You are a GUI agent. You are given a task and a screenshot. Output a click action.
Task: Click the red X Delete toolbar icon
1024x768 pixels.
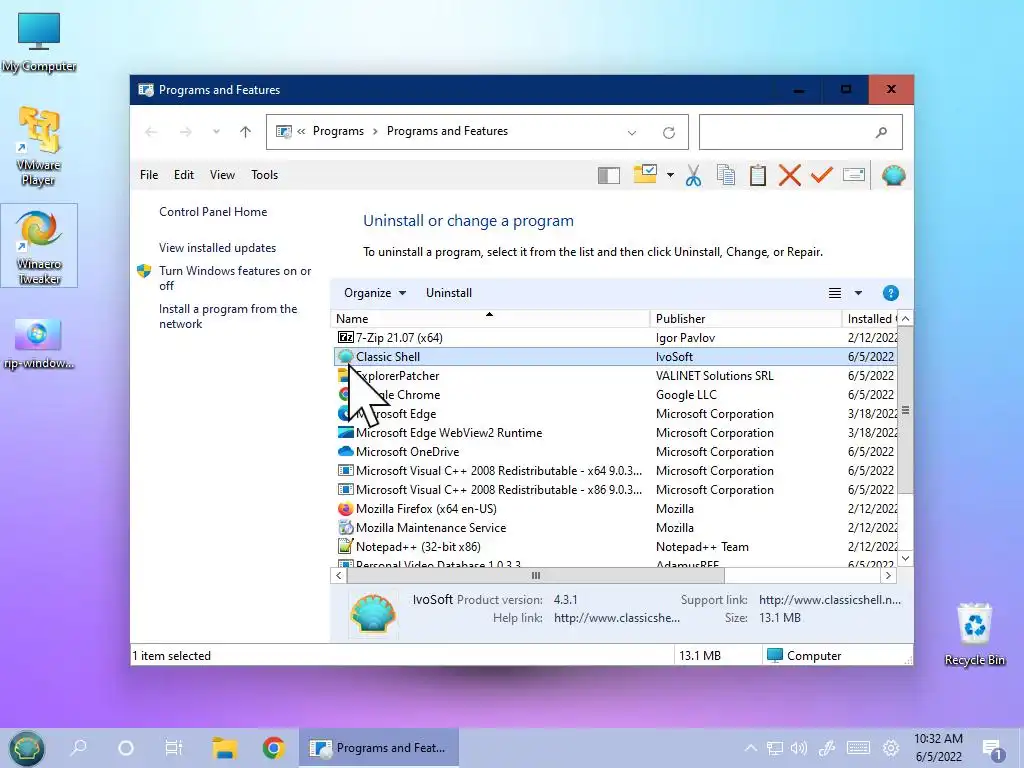click(x=790, y=175)
